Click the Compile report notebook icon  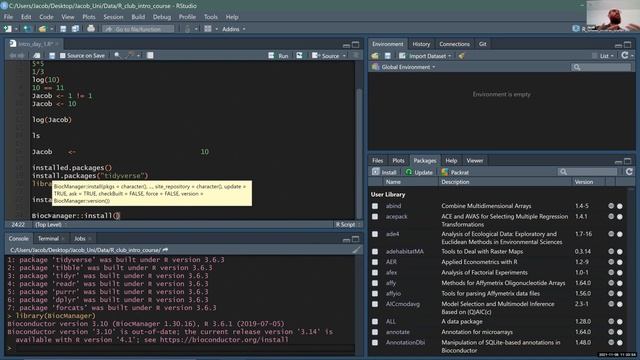click(150, 55)
